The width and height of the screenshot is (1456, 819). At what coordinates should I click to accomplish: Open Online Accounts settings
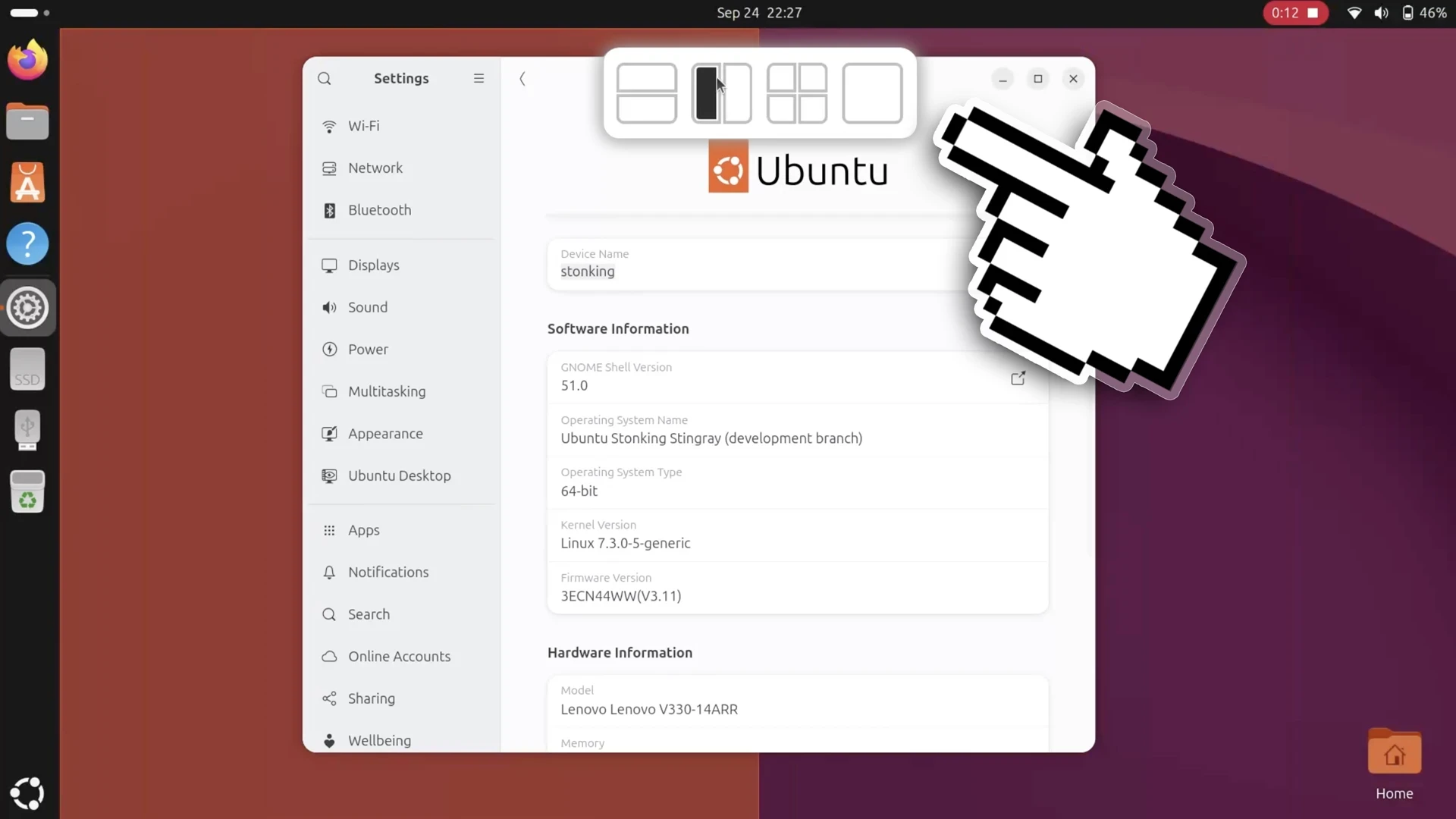tap(402, 657)
